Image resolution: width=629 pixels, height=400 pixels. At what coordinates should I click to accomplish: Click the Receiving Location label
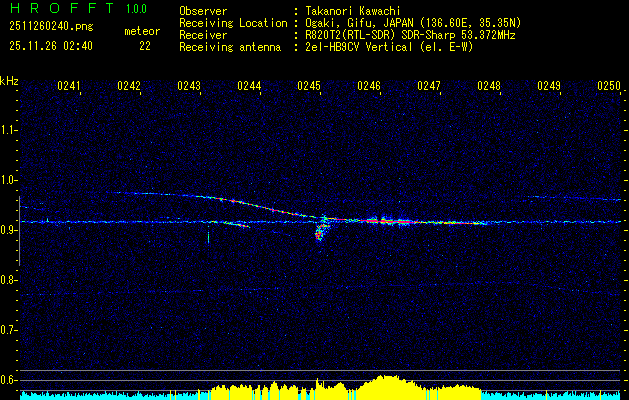click(x=233, y=23)
